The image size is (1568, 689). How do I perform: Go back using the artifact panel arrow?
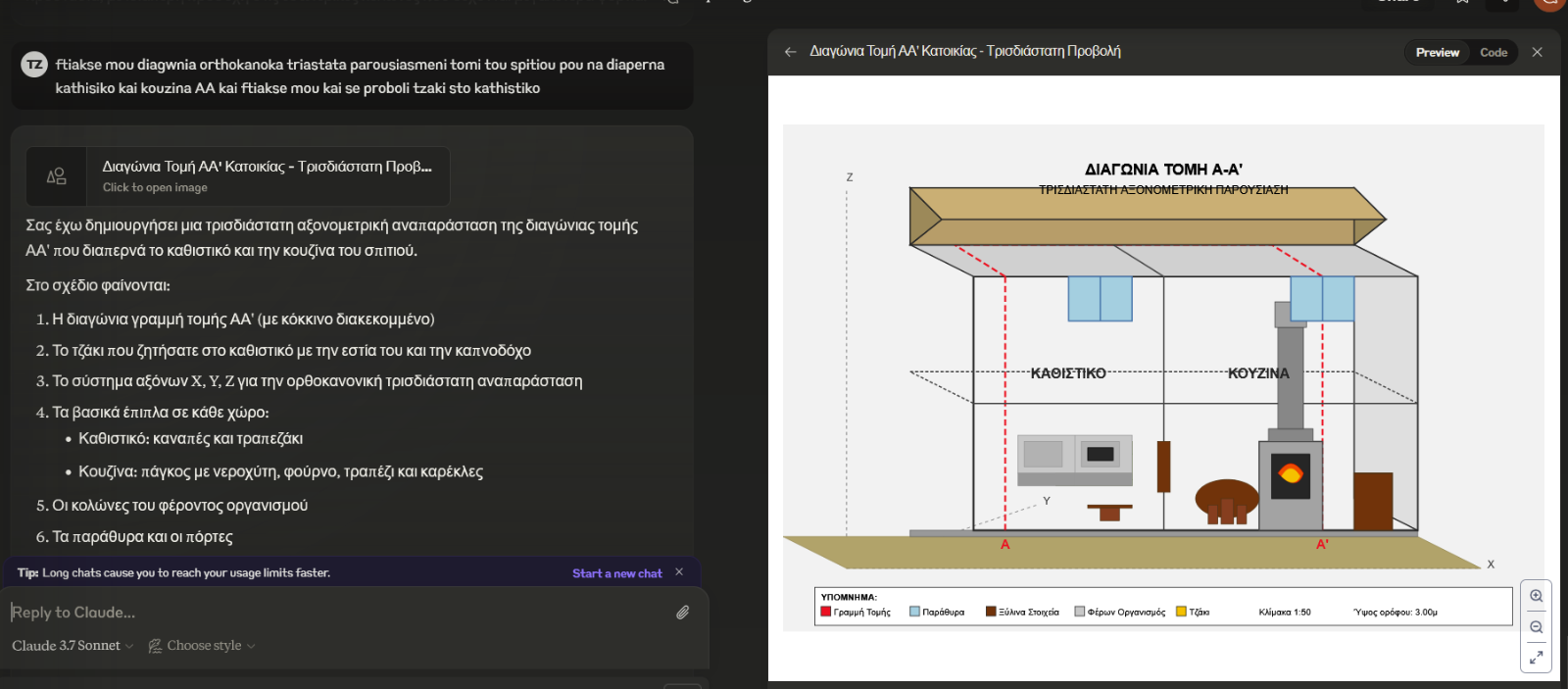pos(790,52)
